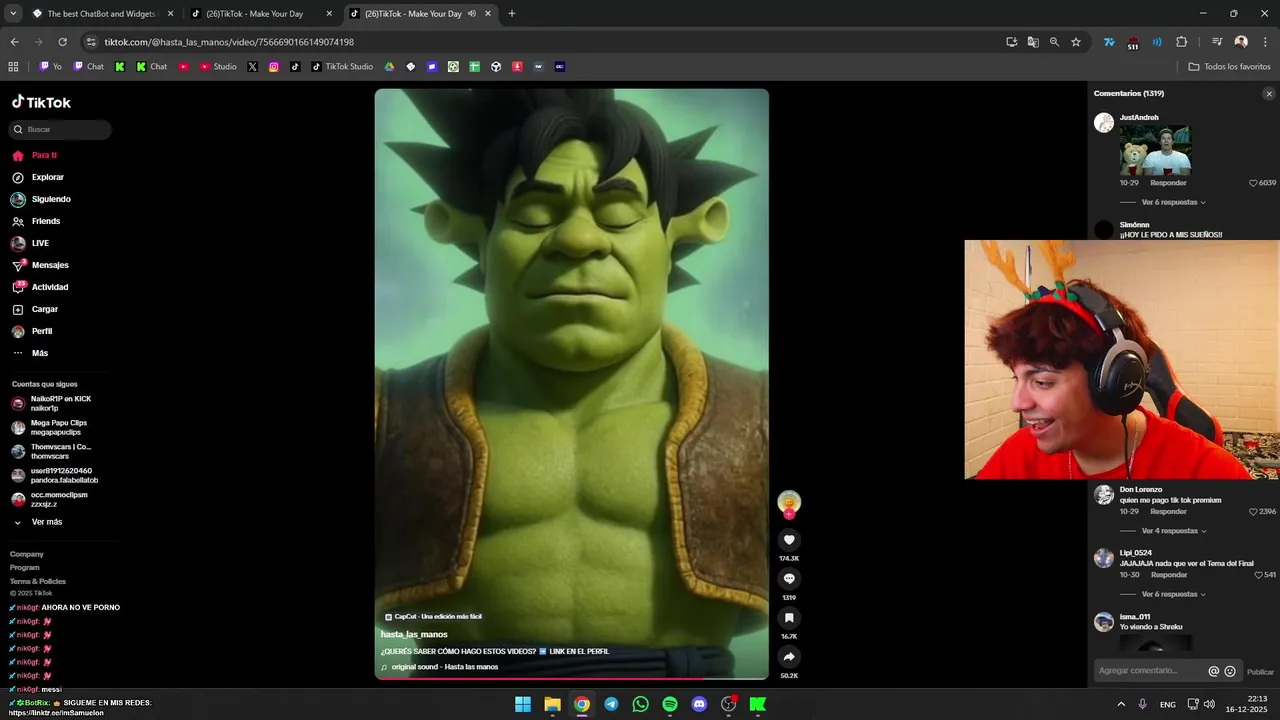Seek using the video progress bar
The width and height of the screenshot is (1280, 720).
[x=572, y=679]
